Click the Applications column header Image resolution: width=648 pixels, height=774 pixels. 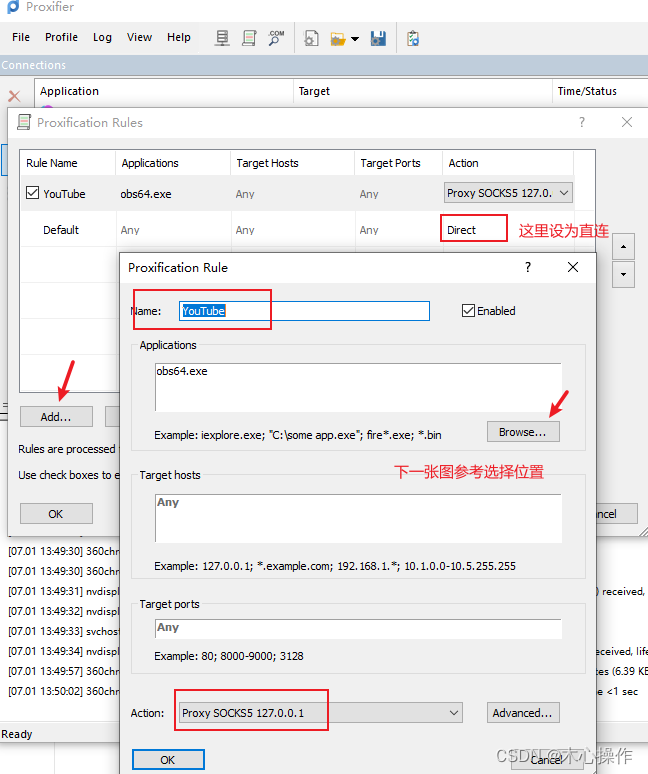pyautogui.click(x=173, y=163)
